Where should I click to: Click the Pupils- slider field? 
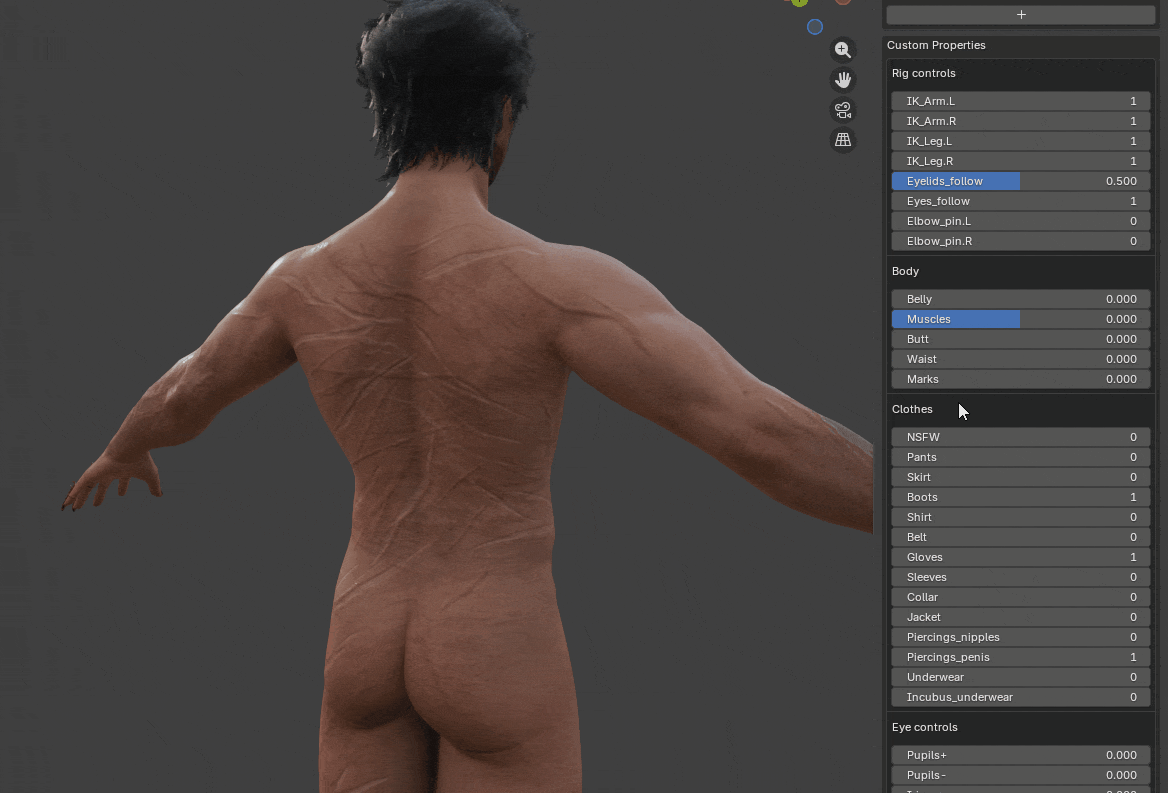[1021, 776]
